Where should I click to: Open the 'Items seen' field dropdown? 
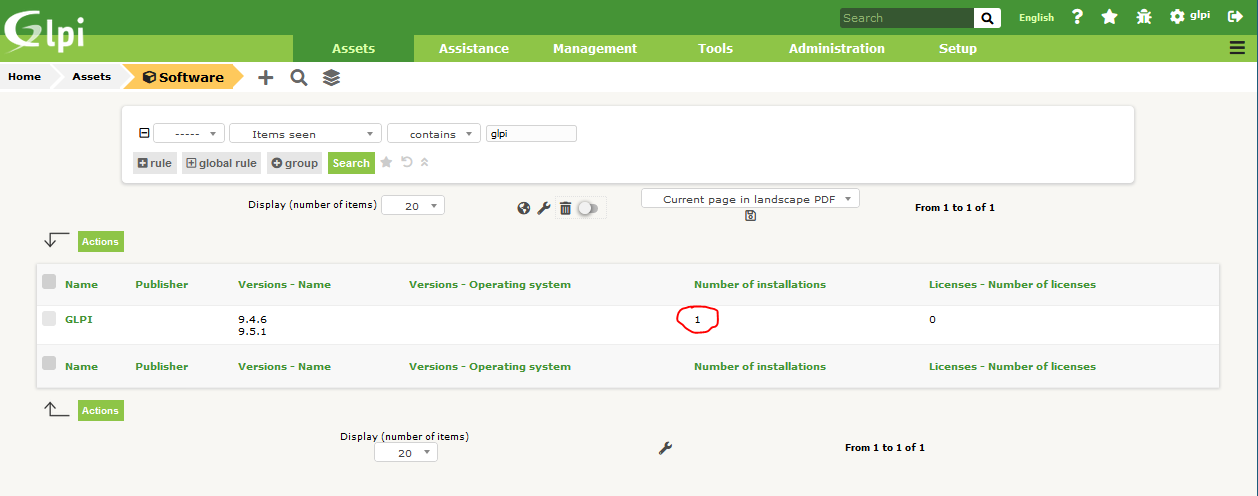click(305, 134)
